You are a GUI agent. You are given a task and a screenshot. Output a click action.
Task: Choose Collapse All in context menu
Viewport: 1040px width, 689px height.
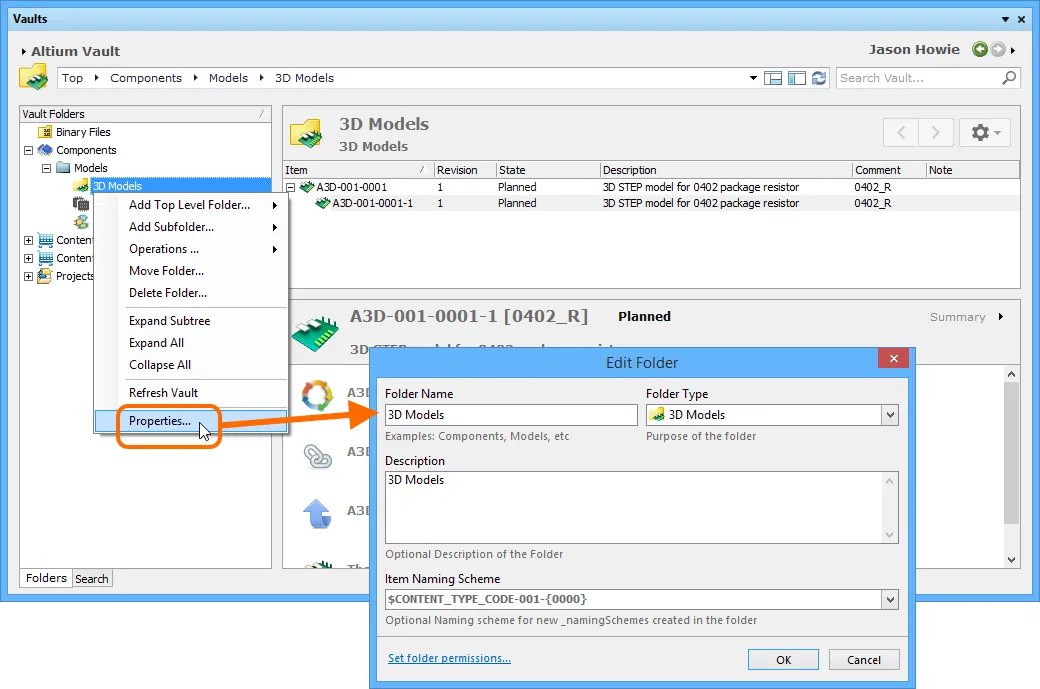[x=191, y=365]
